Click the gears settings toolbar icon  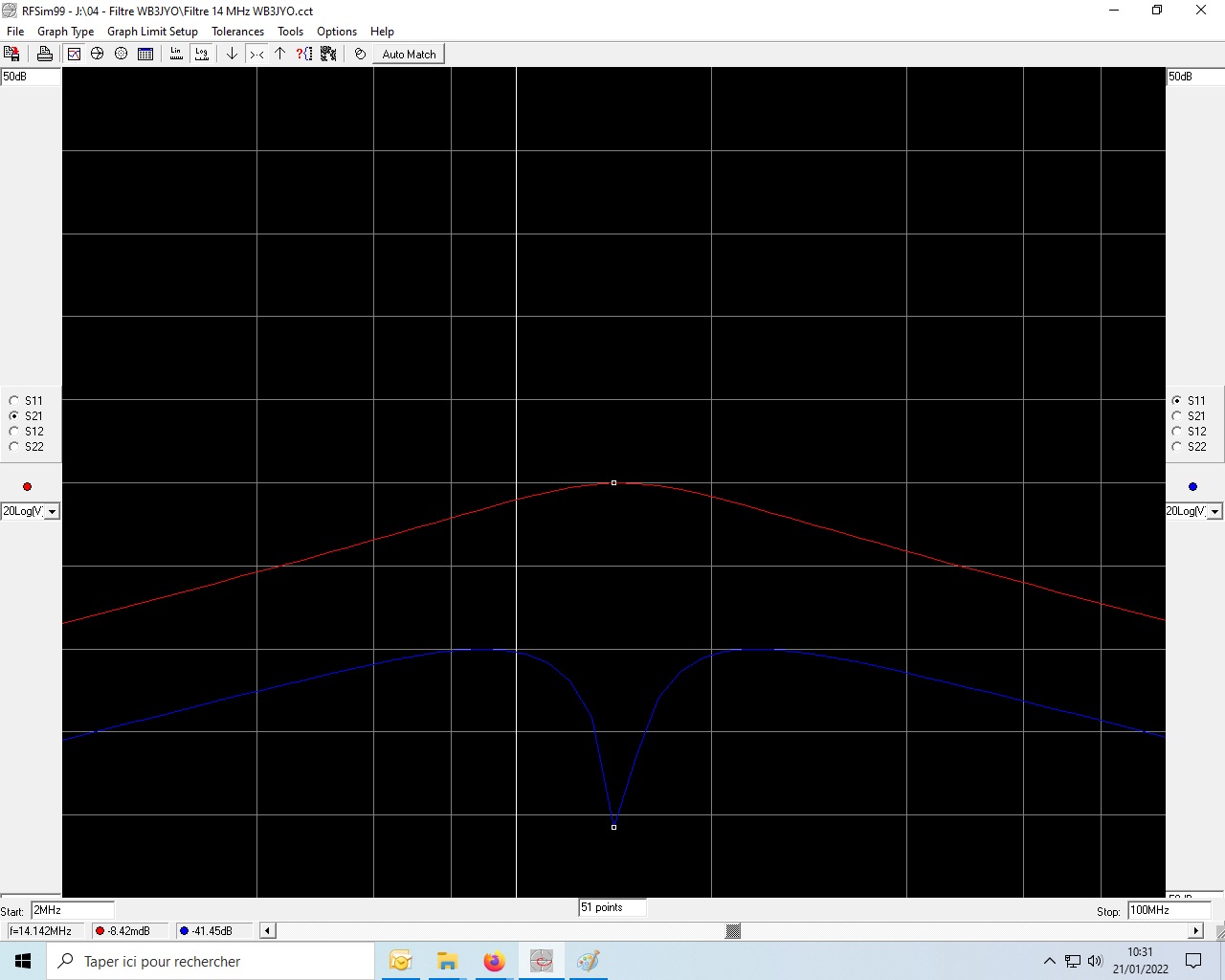point(328,54)
